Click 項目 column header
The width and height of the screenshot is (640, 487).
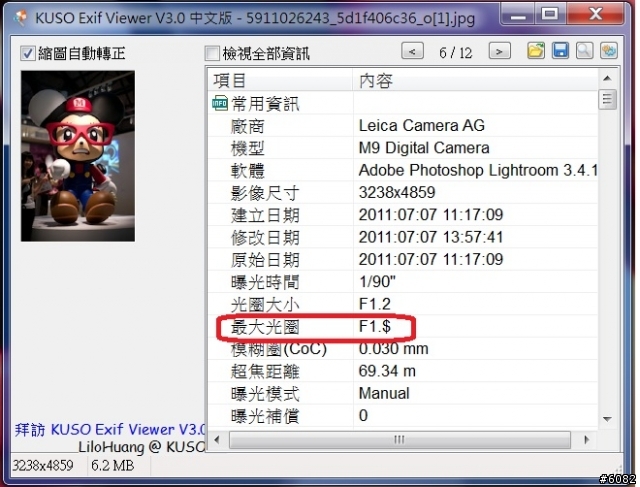coord(281,81)
